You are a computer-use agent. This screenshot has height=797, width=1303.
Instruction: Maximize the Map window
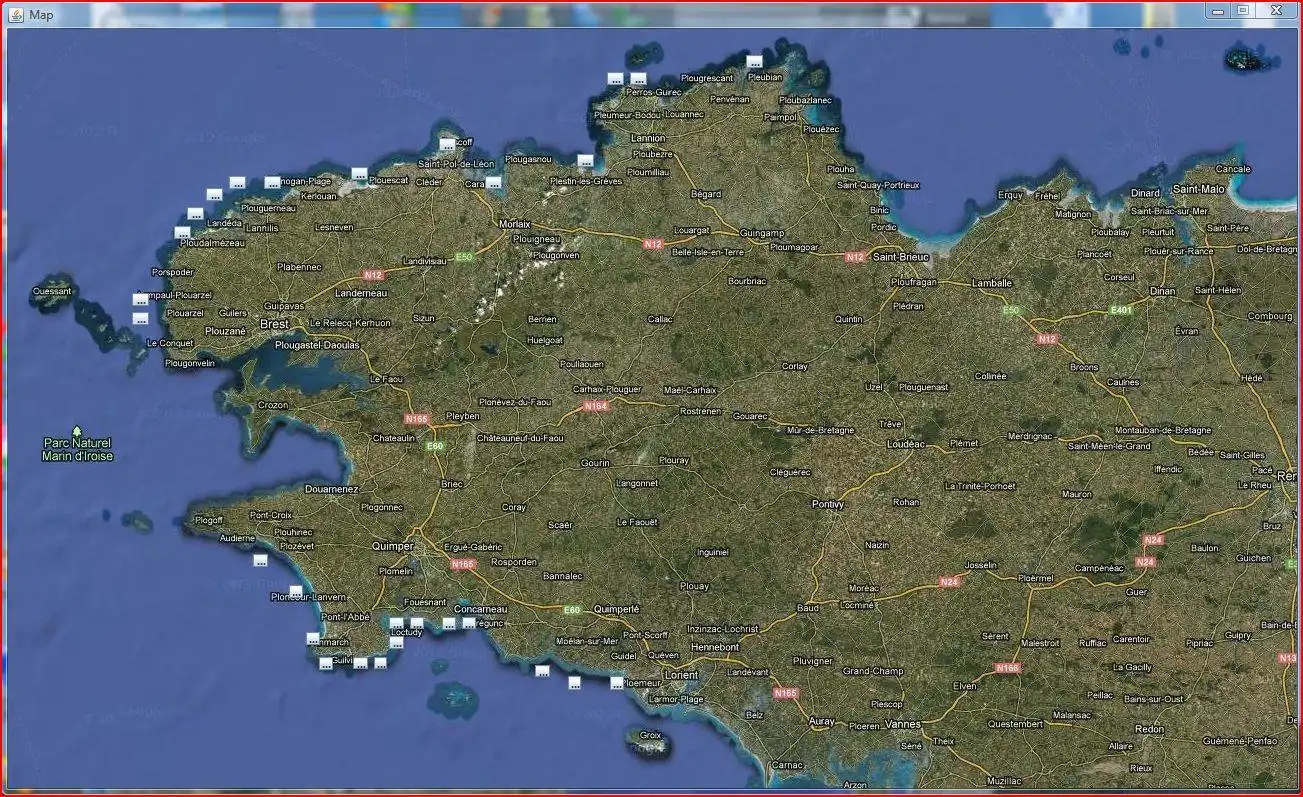tap(1243, 11)
